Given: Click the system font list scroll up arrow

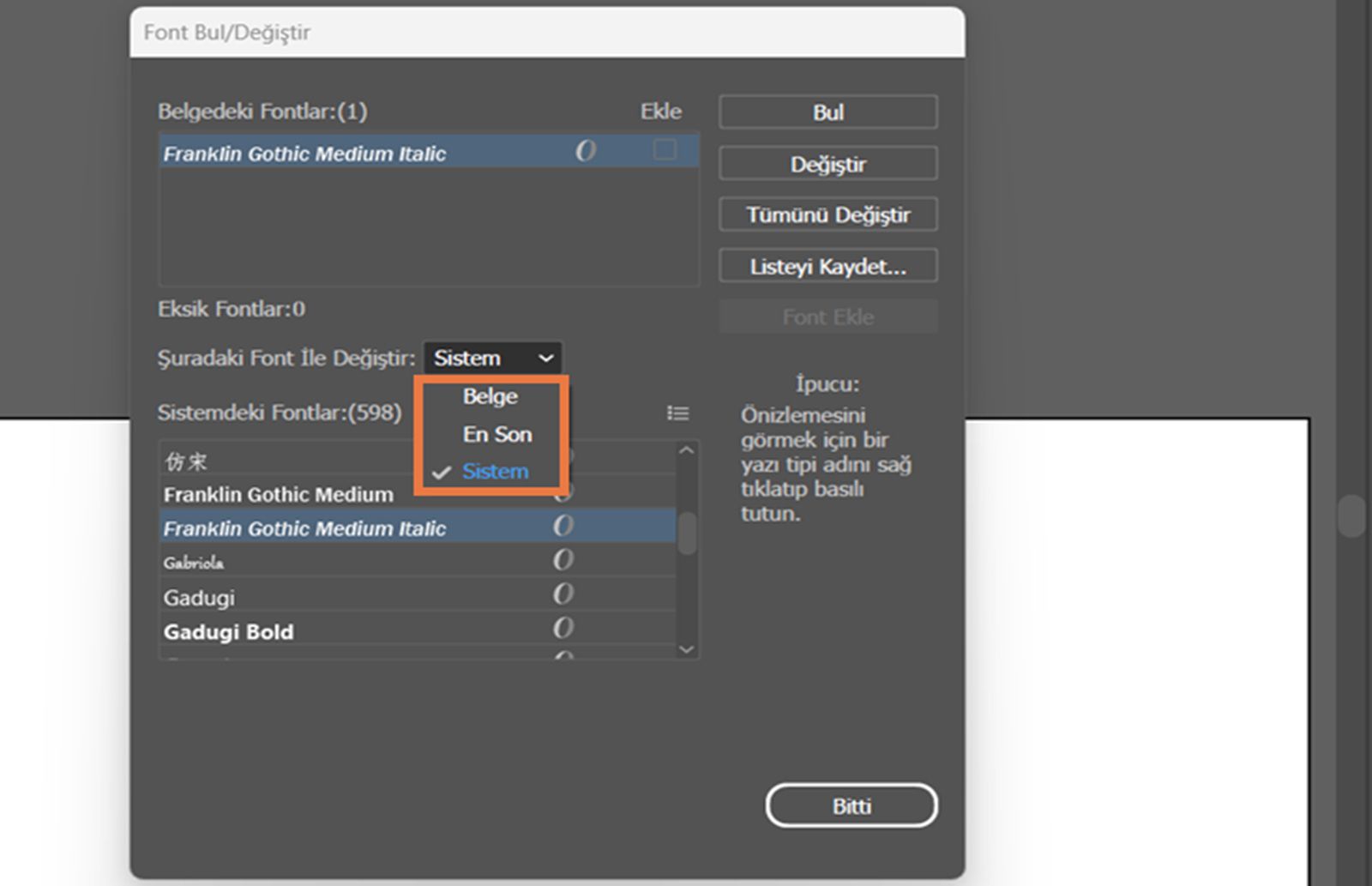Looking at the screenshot, I should point(686,450).
